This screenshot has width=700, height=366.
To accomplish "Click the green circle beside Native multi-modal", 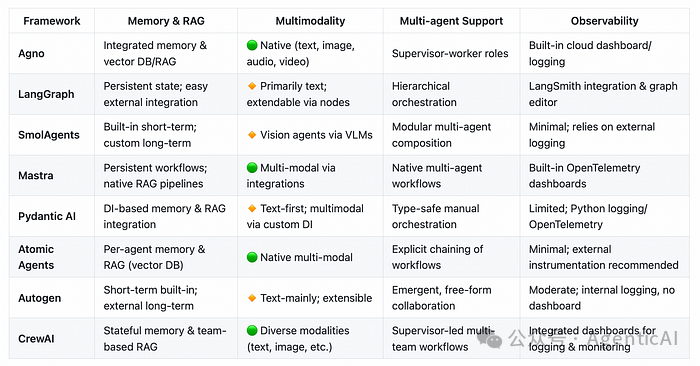I will [x=252, y=257].
